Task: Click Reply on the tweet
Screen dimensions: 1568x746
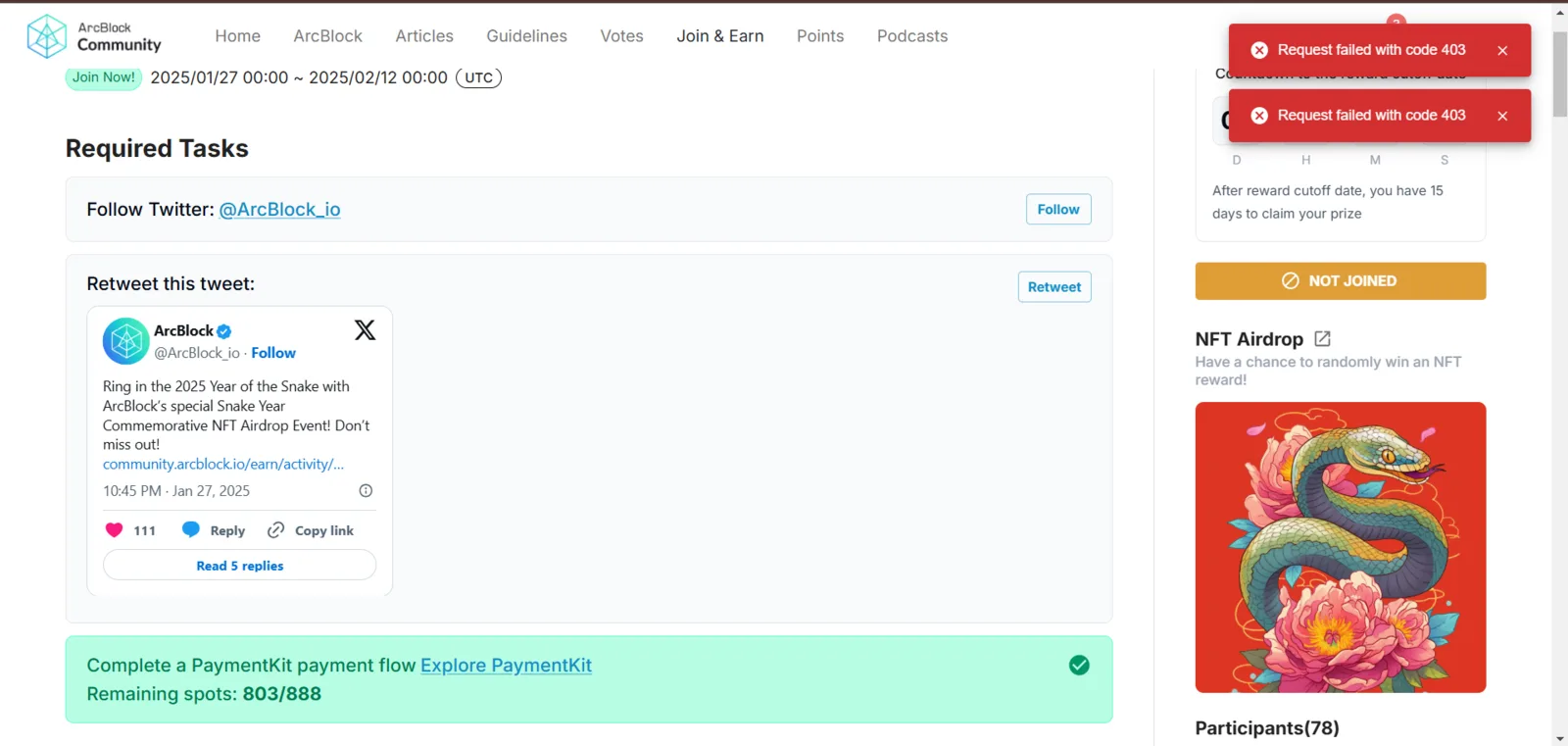Action: tap(227, 530)
